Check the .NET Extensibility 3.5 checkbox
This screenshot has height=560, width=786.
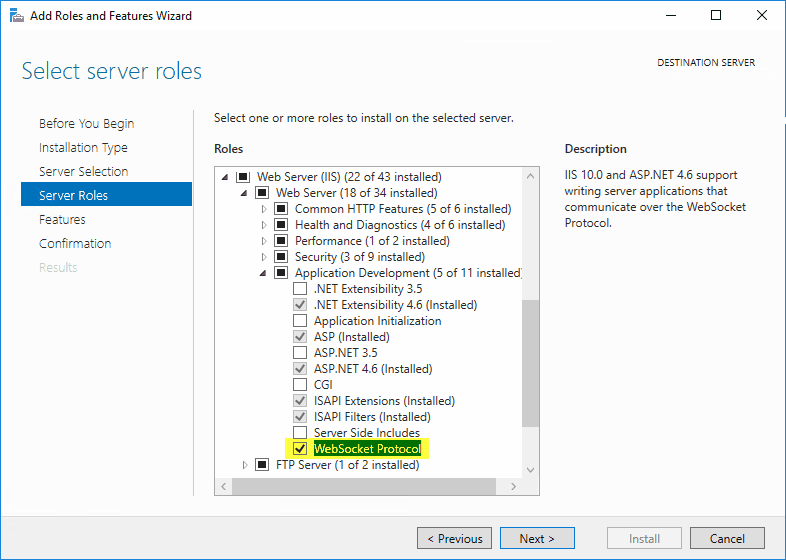pos(300,289)
